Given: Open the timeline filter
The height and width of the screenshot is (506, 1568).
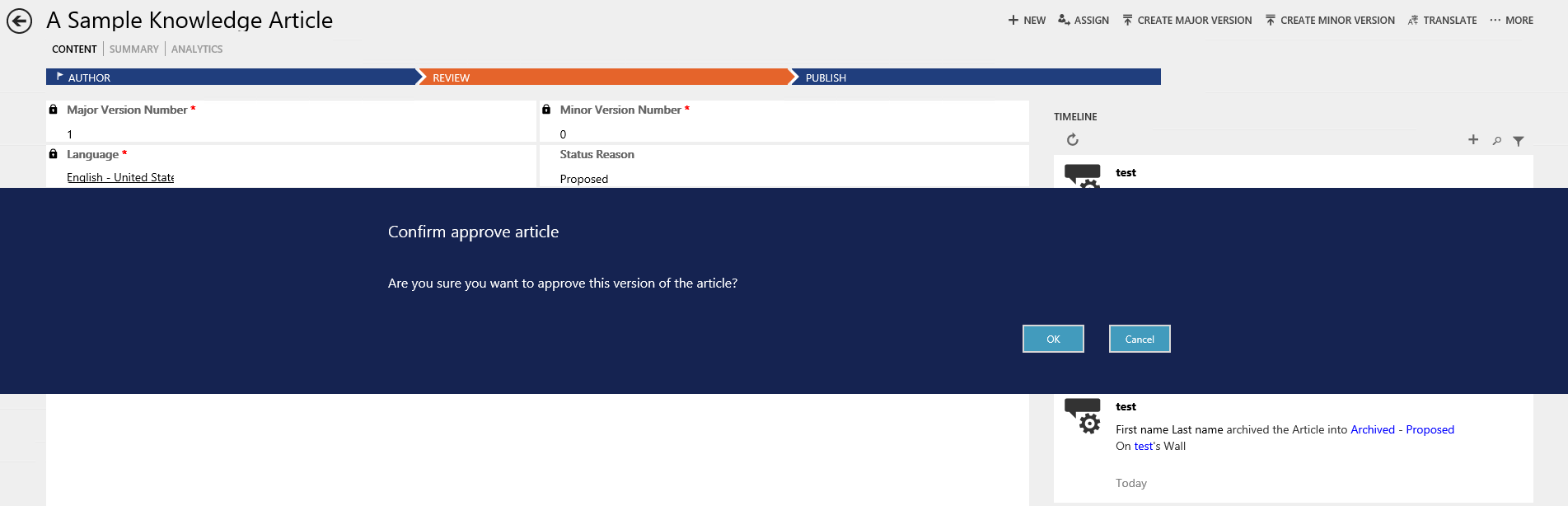Looking at the screenshot, I should tap(1519, 141).
